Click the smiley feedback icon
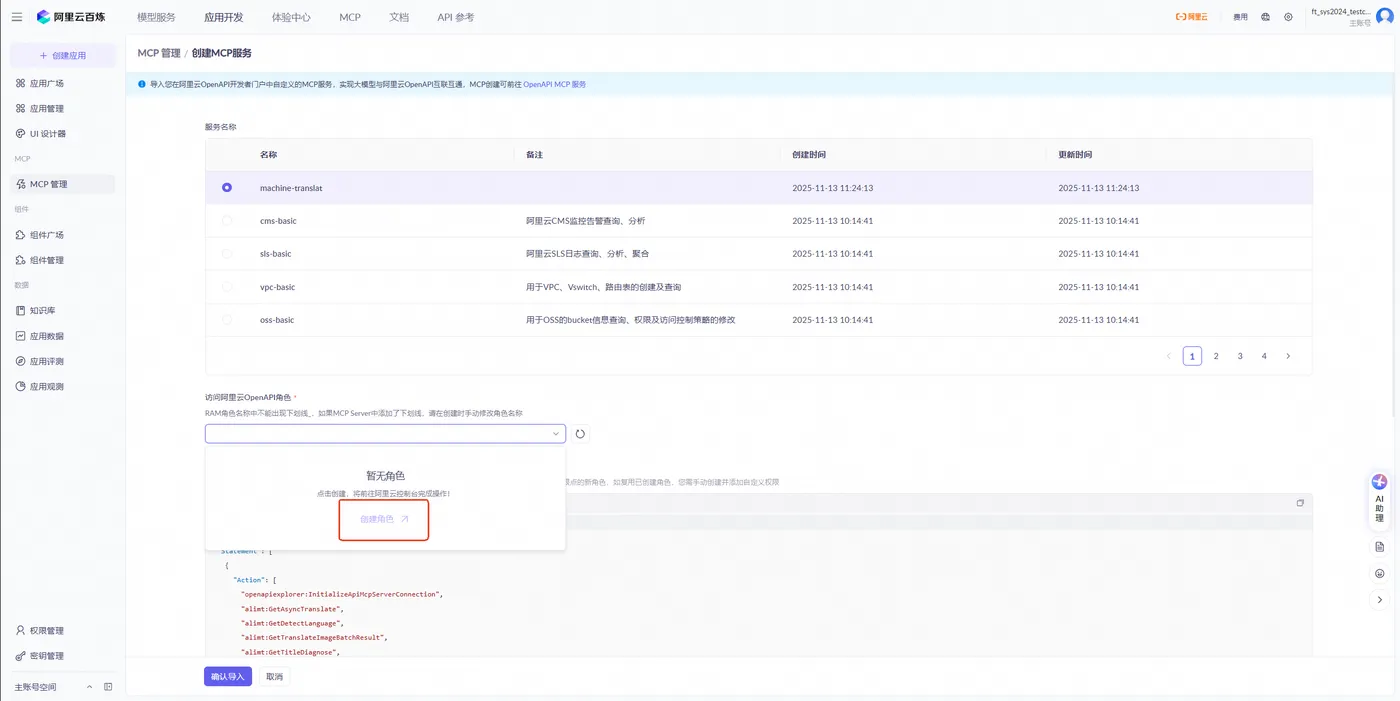This screenshot has height=701, width=1400. pyautogui.click(x=1380, y=573)
